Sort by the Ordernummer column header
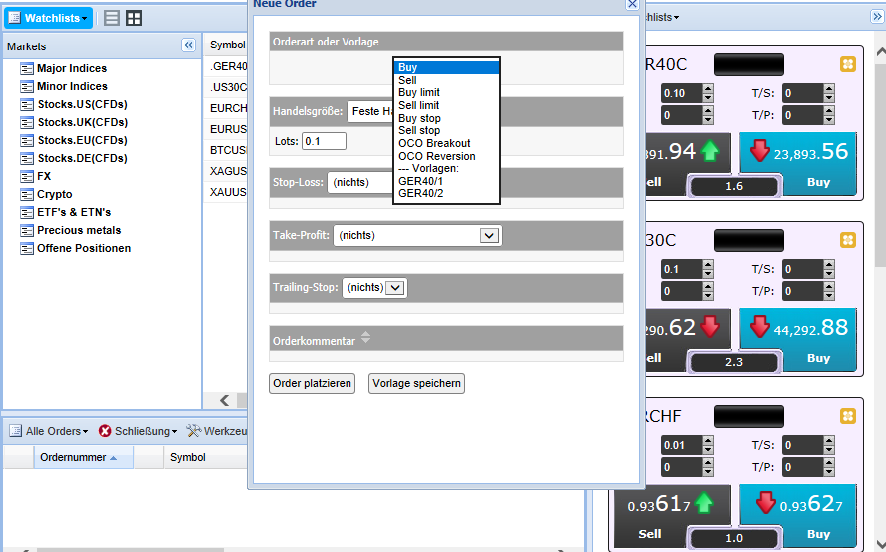This screenshot has height=552, width=886. pyautogui.click(x=77, y=457)
